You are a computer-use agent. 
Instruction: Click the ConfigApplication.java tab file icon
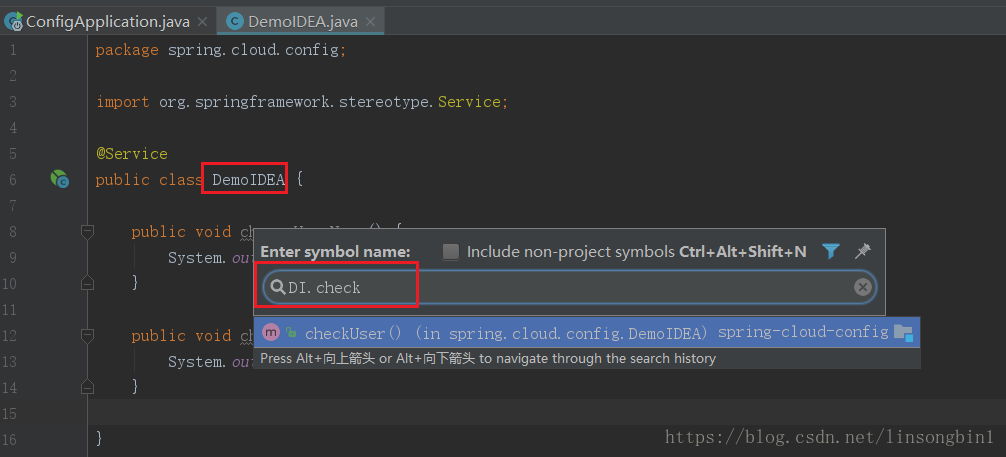click(x=13, y=21)
